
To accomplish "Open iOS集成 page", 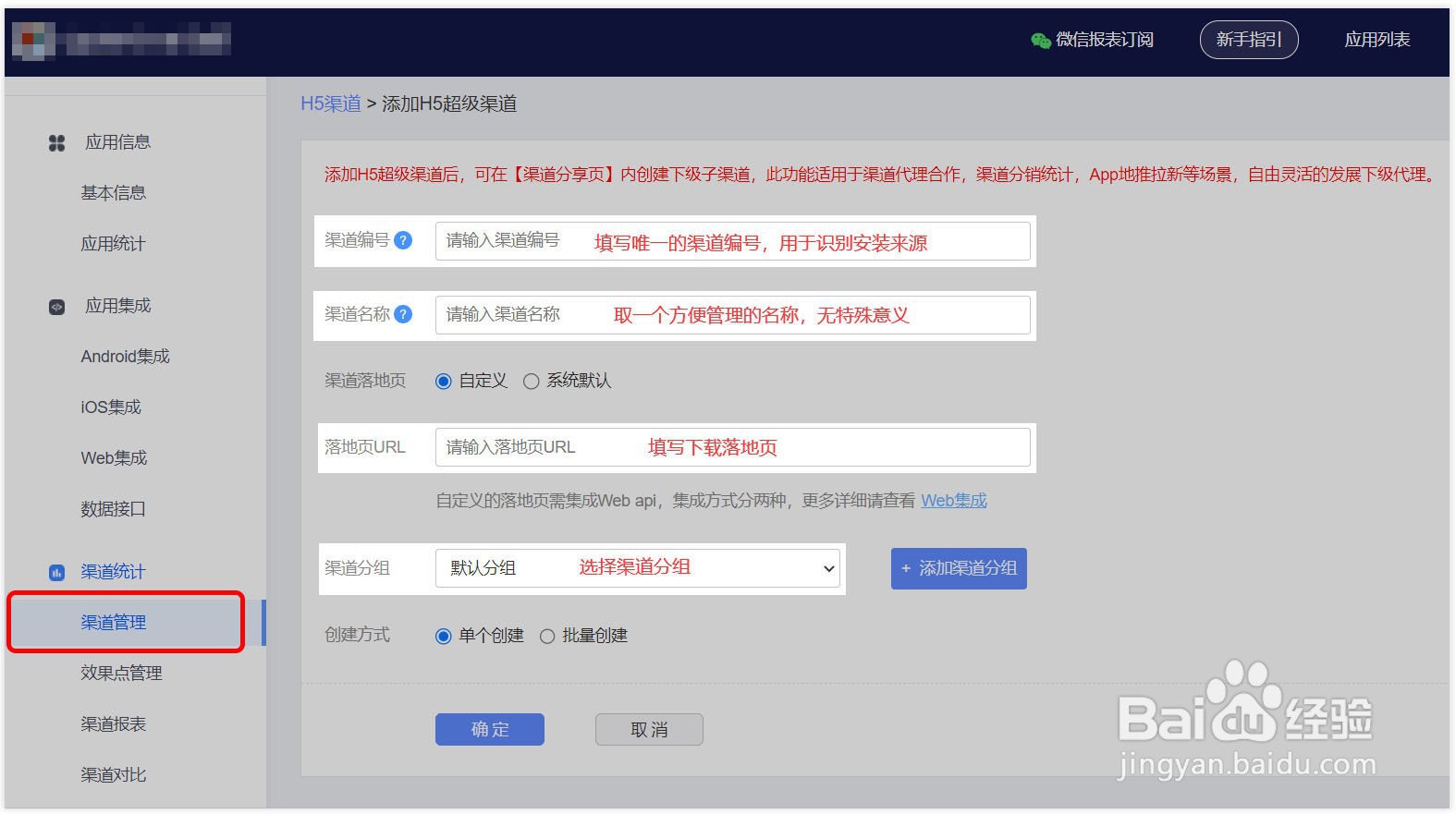I will pyautogui.click(x=110, y=407).
